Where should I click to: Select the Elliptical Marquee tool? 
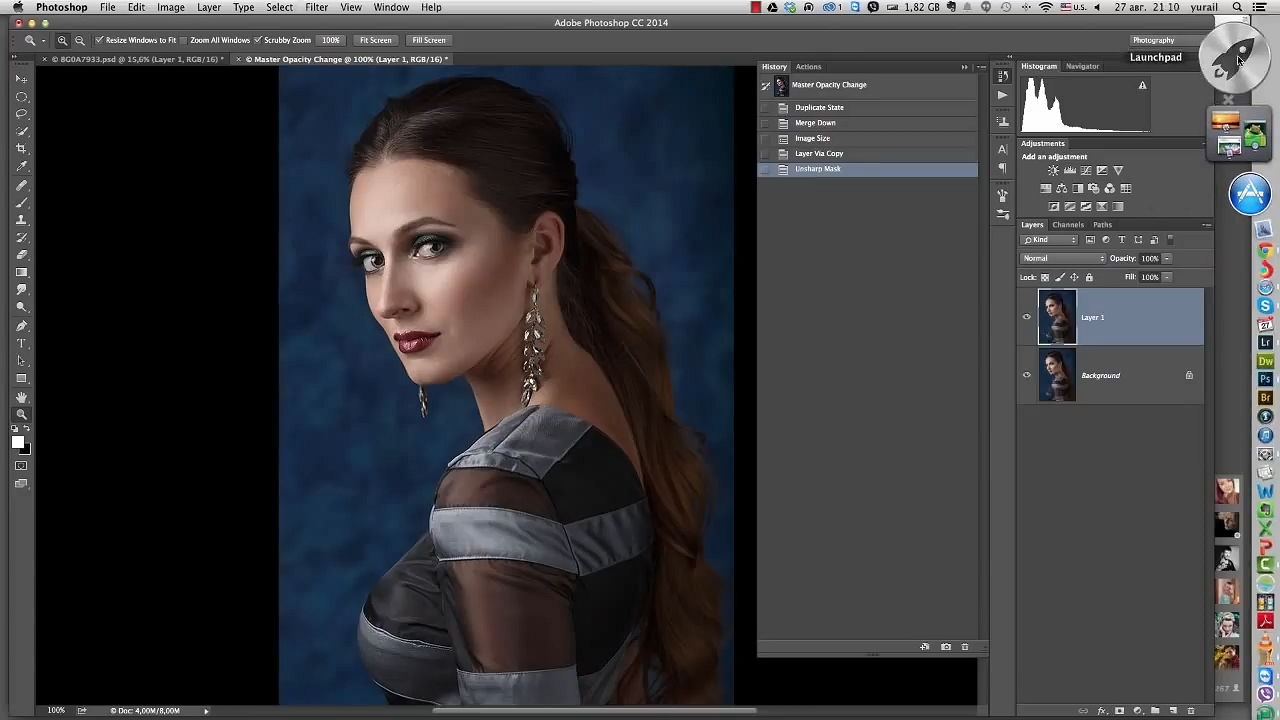tap(21, 96)
